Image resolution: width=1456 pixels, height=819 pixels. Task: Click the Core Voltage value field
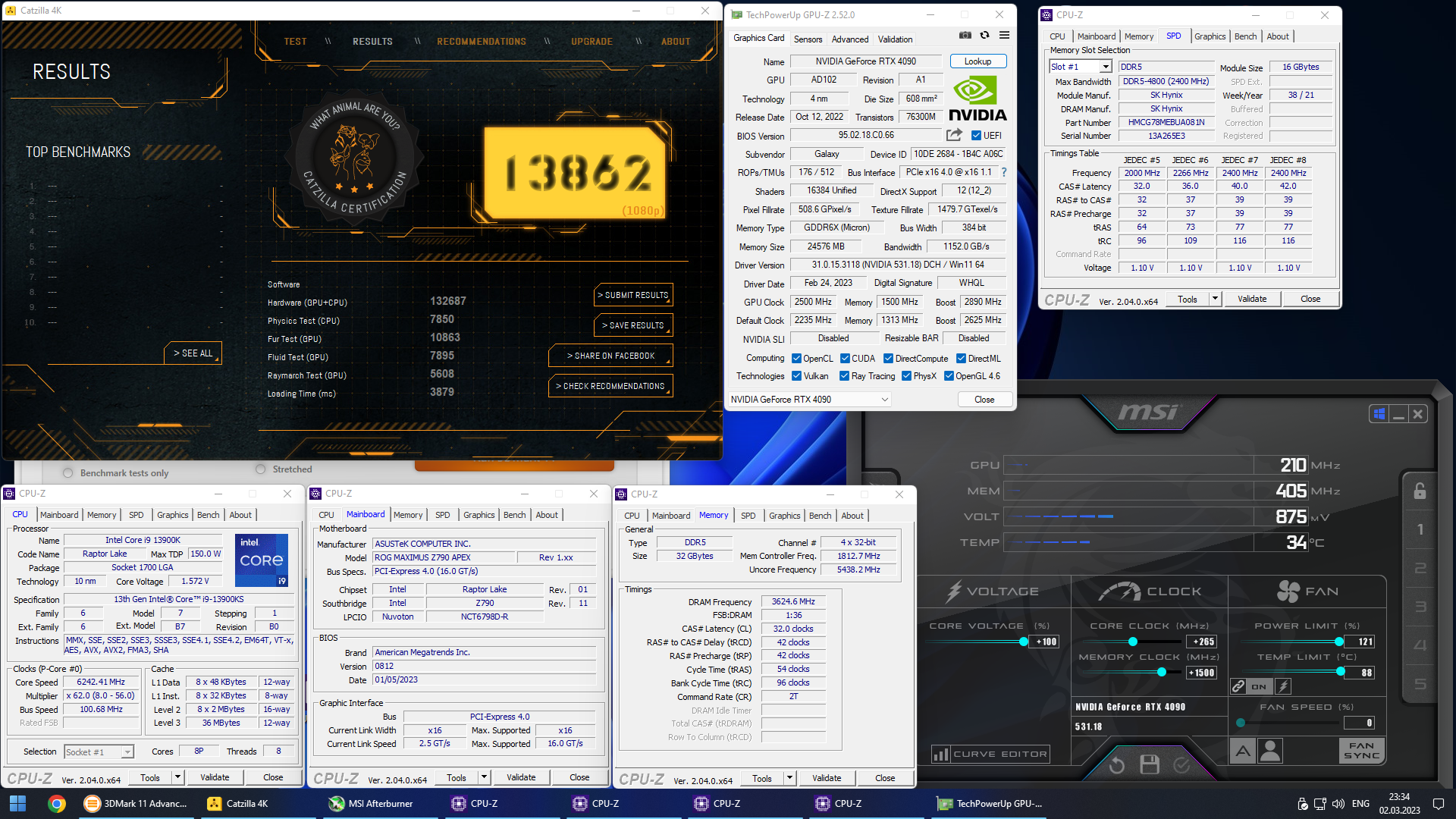(1046, 642)
